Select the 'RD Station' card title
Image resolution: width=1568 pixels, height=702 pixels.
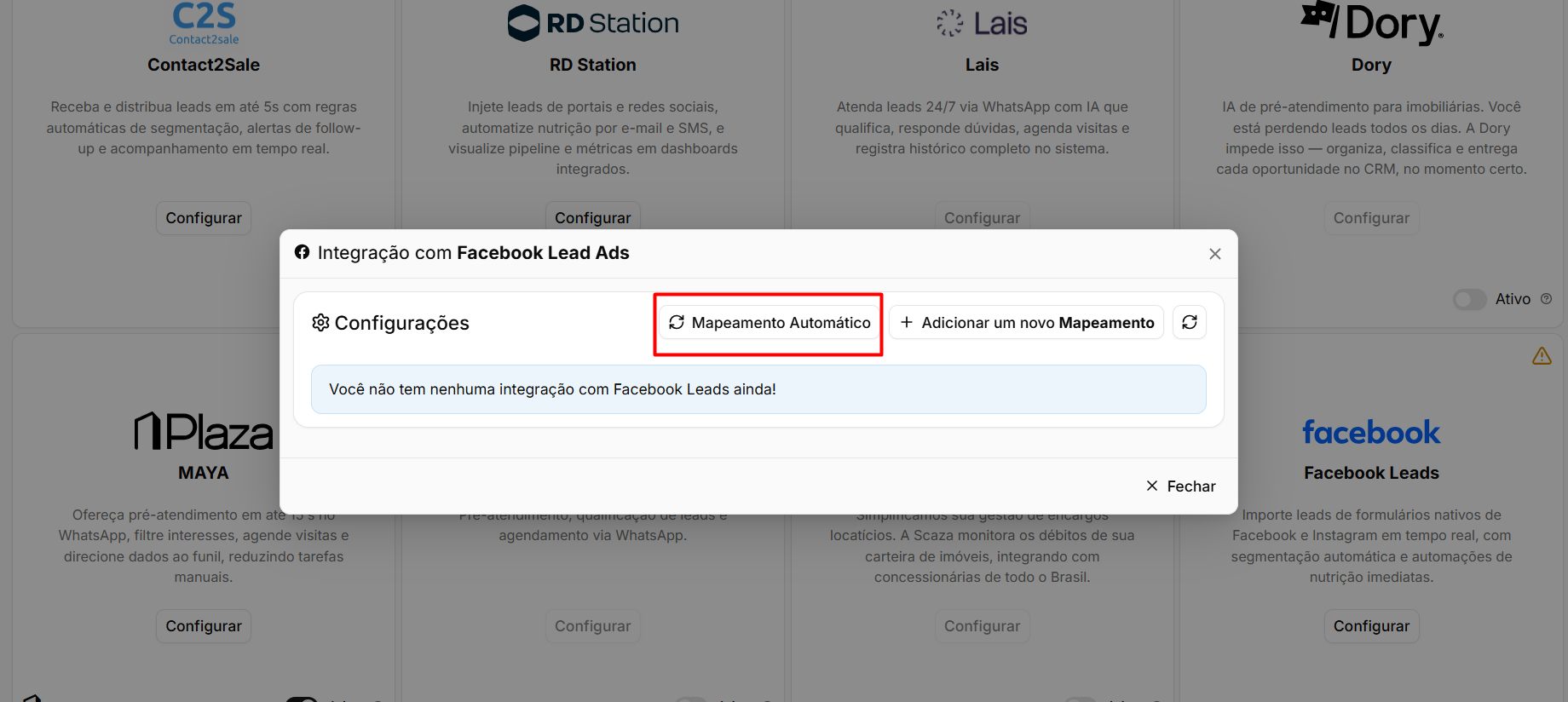593,65
